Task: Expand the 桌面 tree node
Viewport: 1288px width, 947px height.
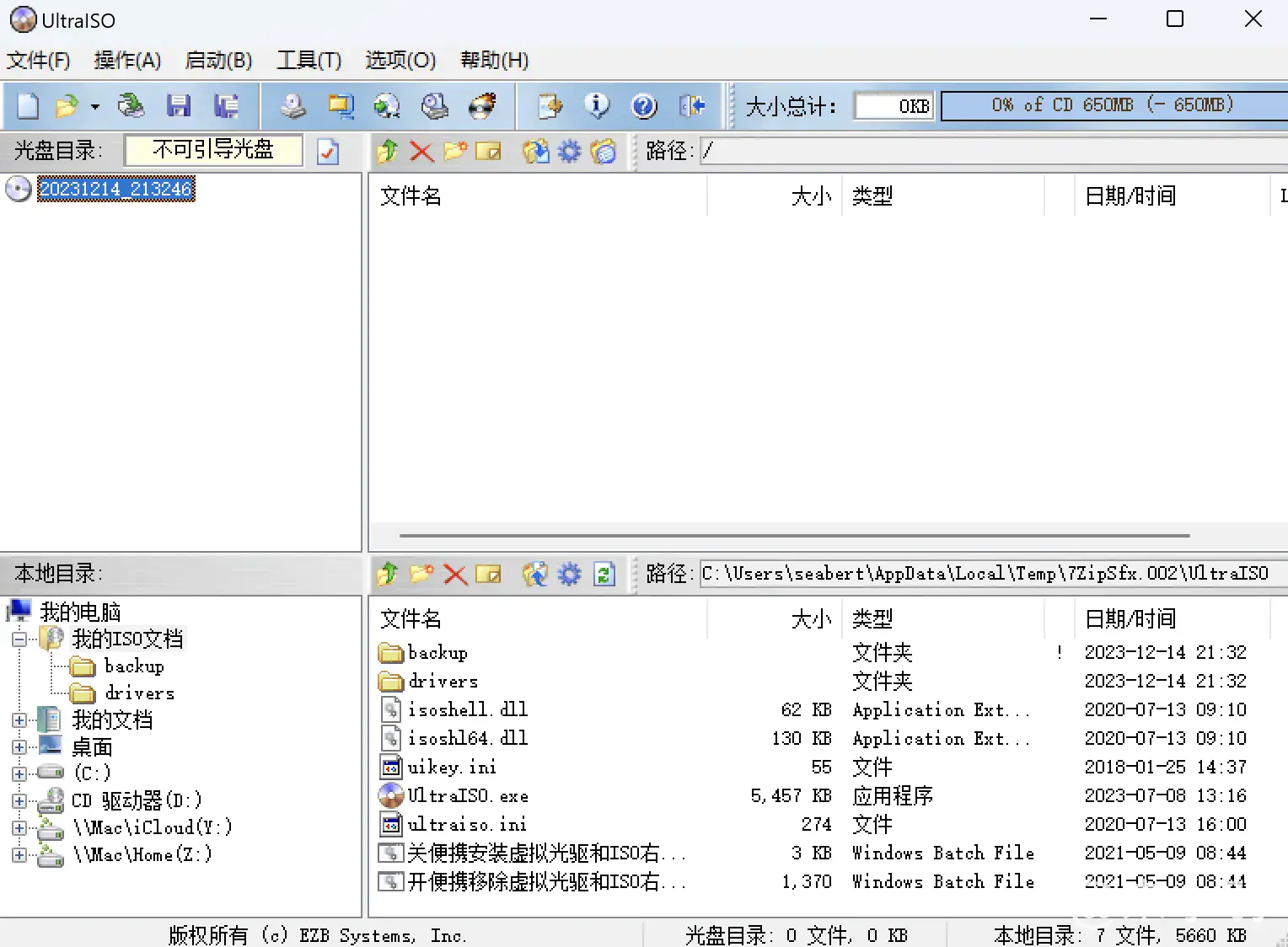Action: [x=19, y=747]
